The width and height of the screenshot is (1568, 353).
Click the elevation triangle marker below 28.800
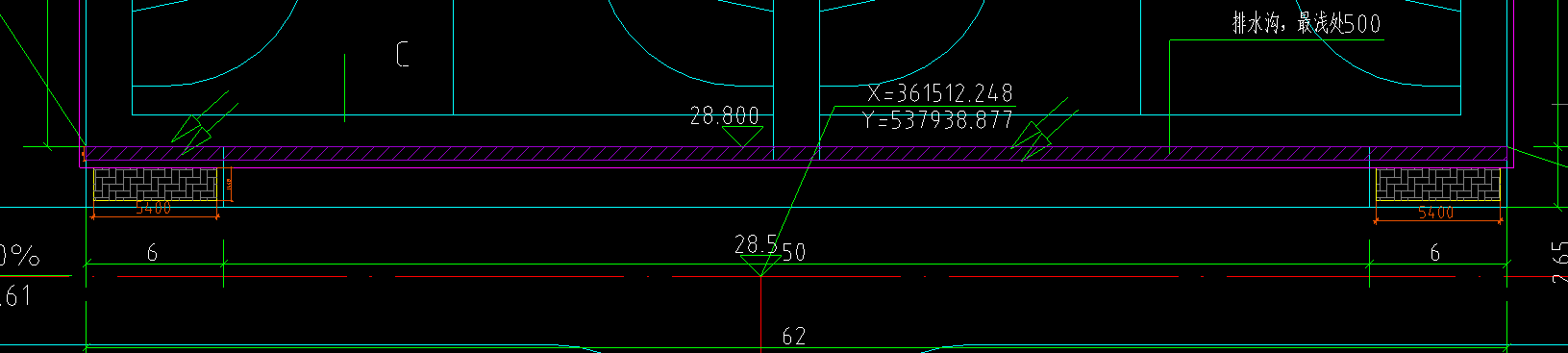742,137
